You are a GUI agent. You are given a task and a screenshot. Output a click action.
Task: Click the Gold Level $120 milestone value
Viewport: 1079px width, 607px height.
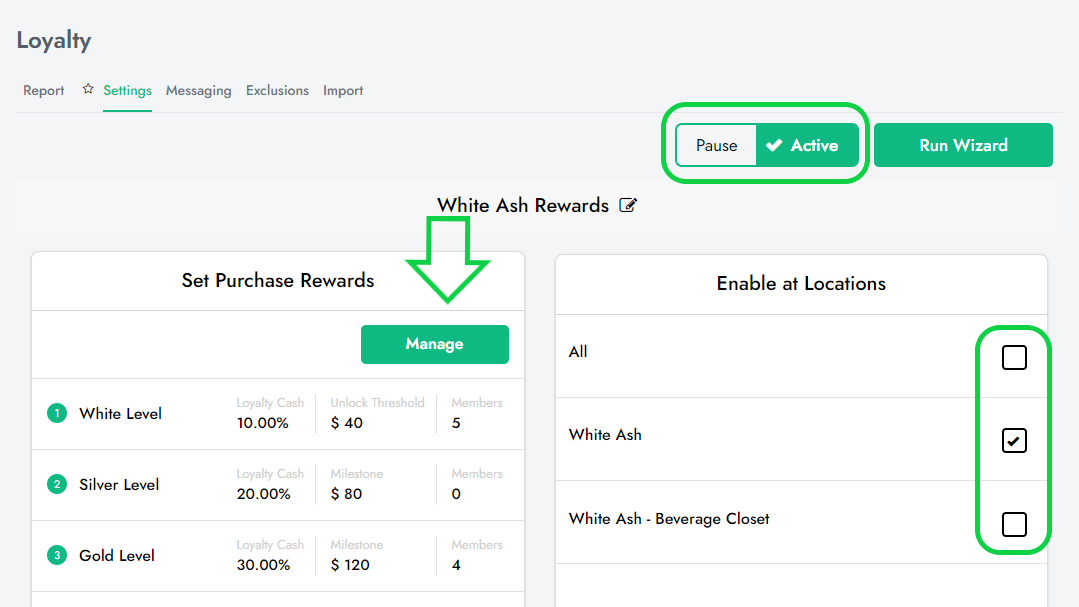350,565
